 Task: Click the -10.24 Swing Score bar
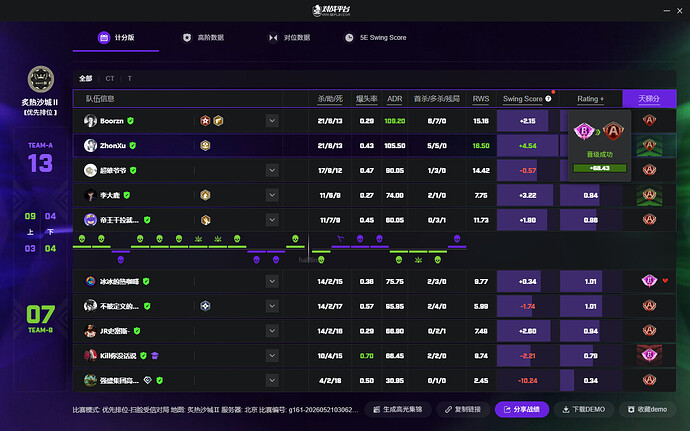(528, 380)
